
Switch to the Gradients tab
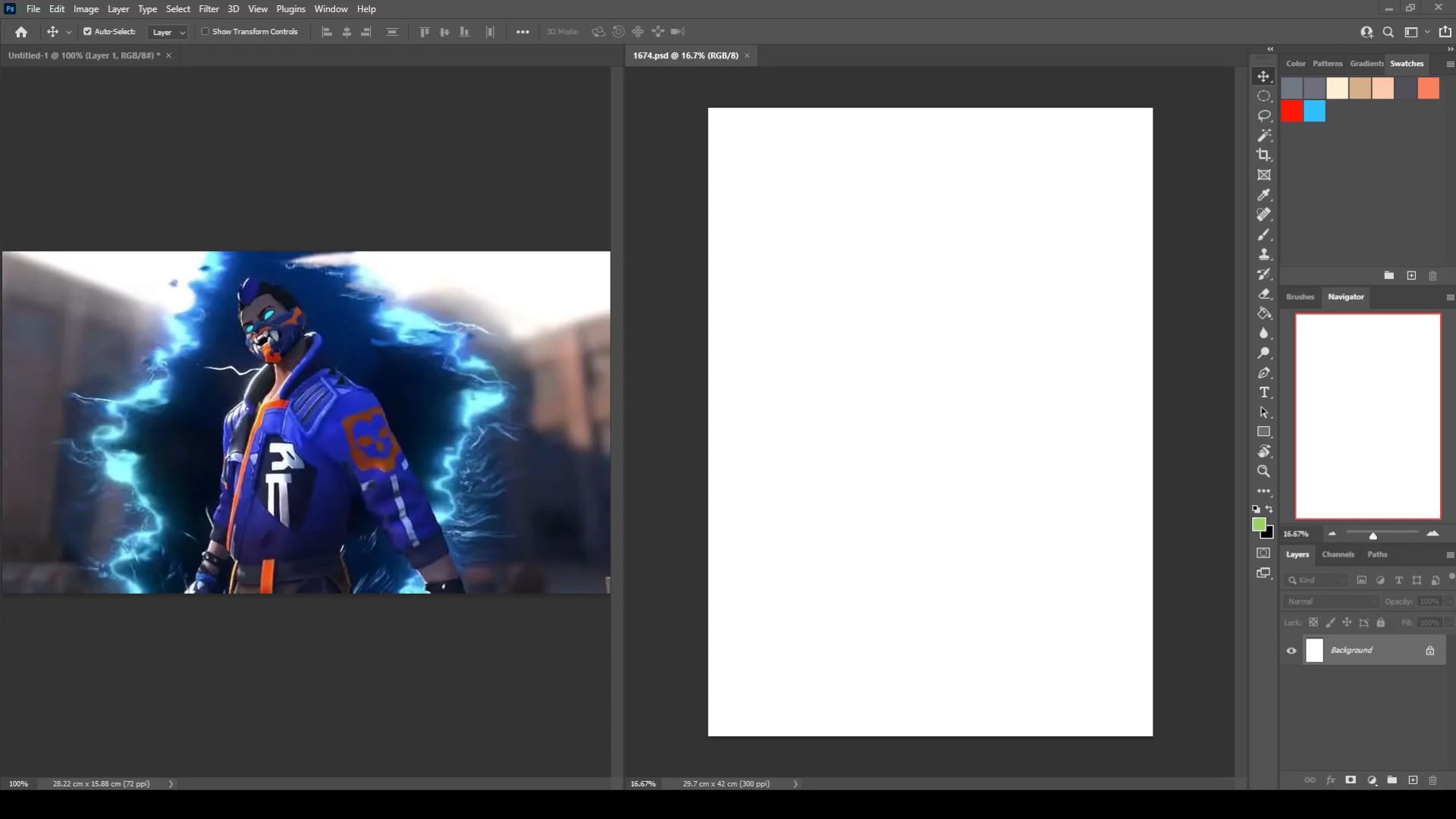tap(1367, 64)
